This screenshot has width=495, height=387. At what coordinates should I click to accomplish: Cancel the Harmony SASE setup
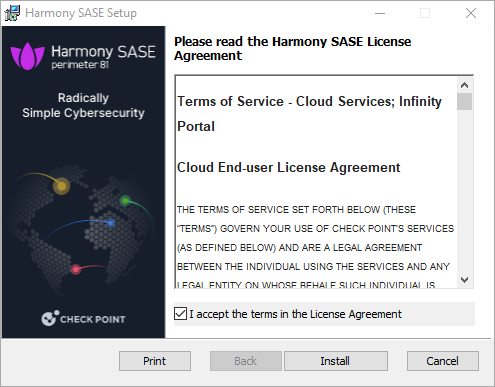click(x=443, y=361)
